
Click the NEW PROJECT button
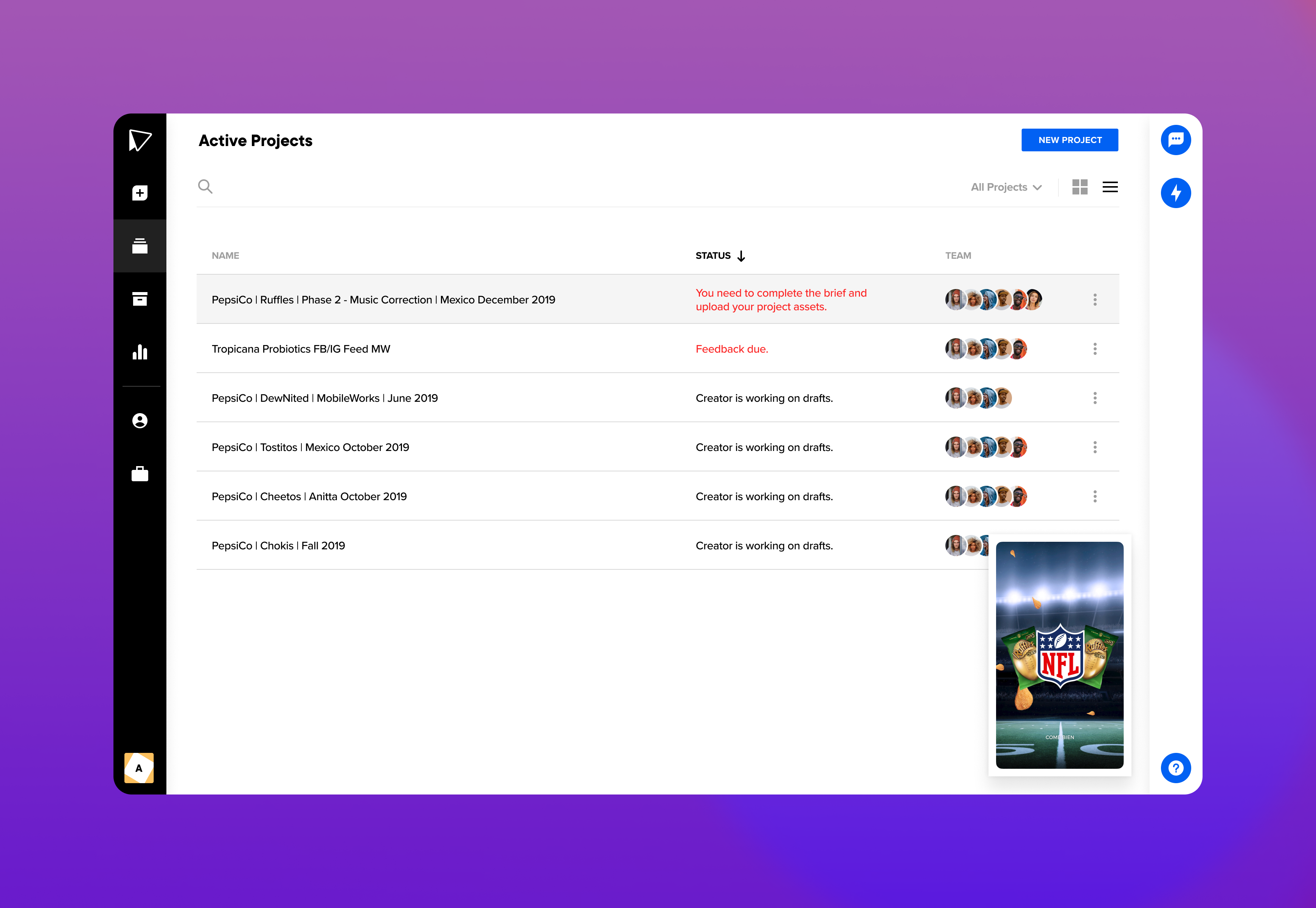tap(1070, 140)
